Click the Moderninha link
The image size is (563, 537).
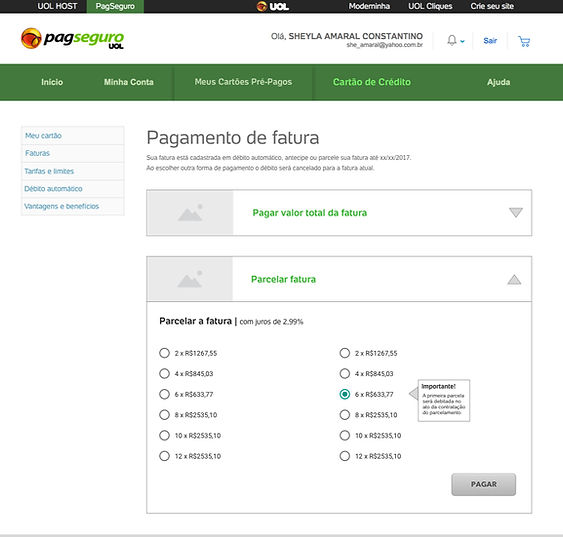point(369,6)
